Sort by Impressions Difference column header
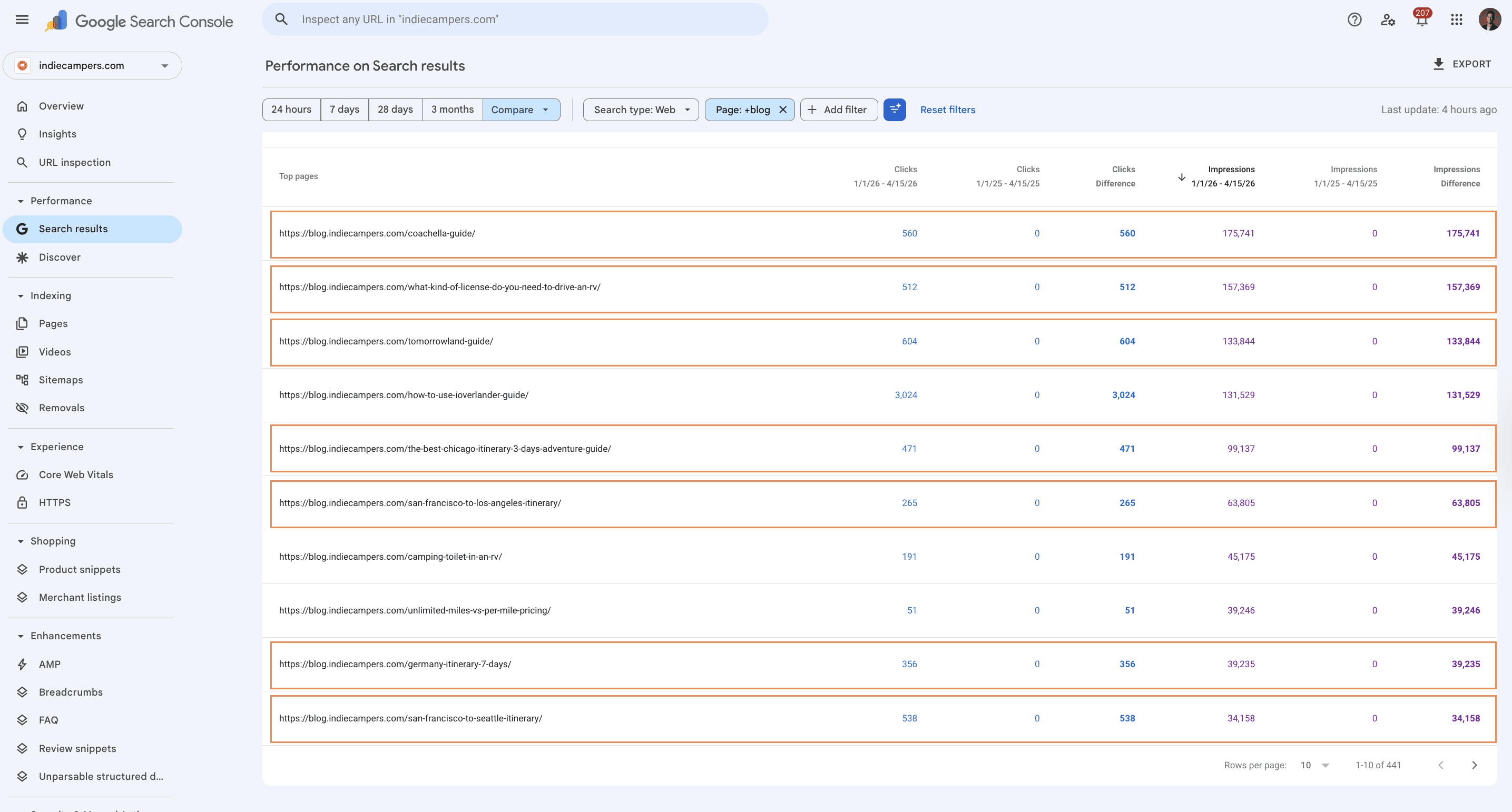This screenshot has width=1512, height=812. pos(1456,176)
